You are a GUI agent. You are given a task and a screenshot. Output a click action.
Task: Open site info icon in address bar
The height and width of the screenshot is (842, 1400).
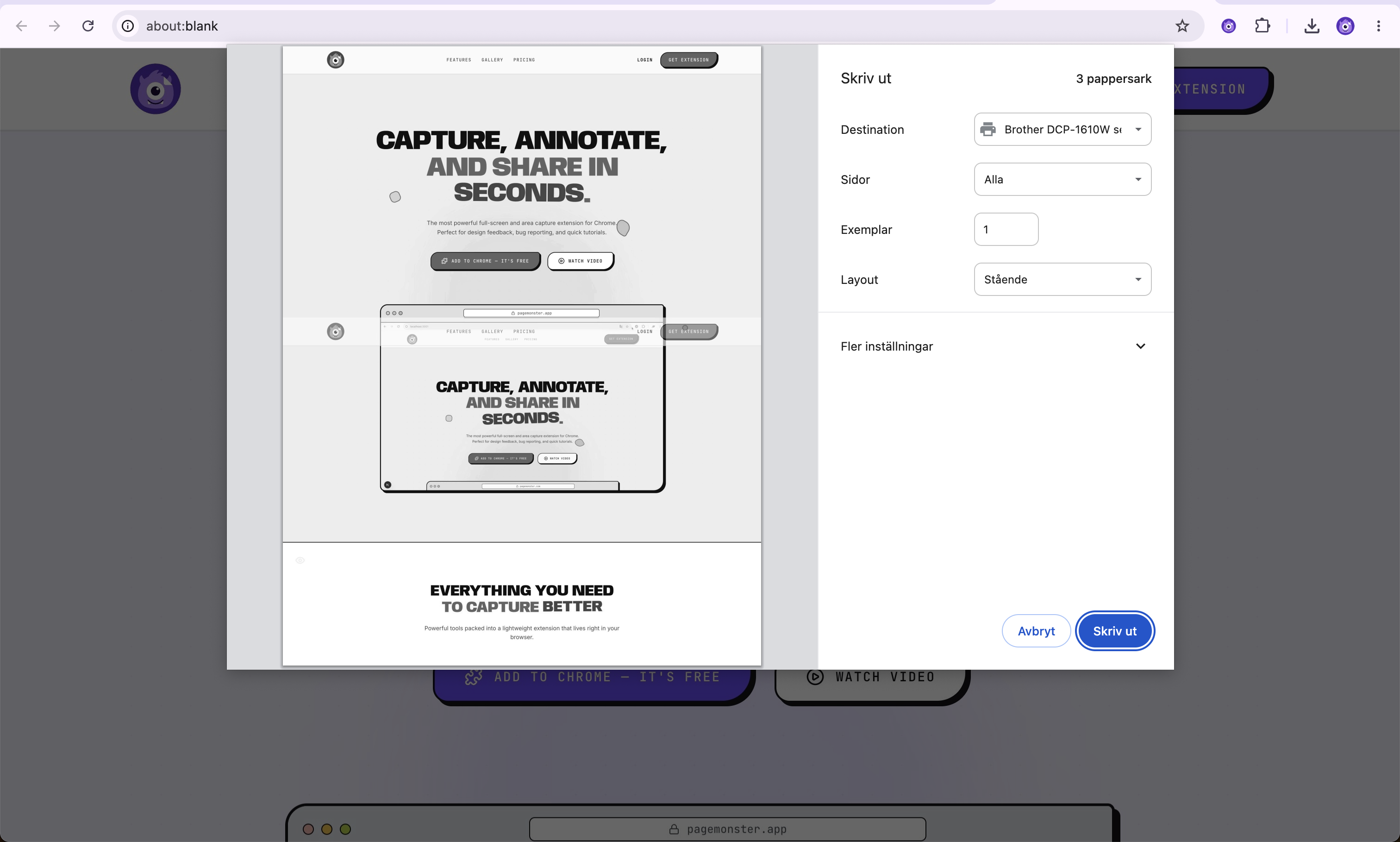tap(128, 26)
